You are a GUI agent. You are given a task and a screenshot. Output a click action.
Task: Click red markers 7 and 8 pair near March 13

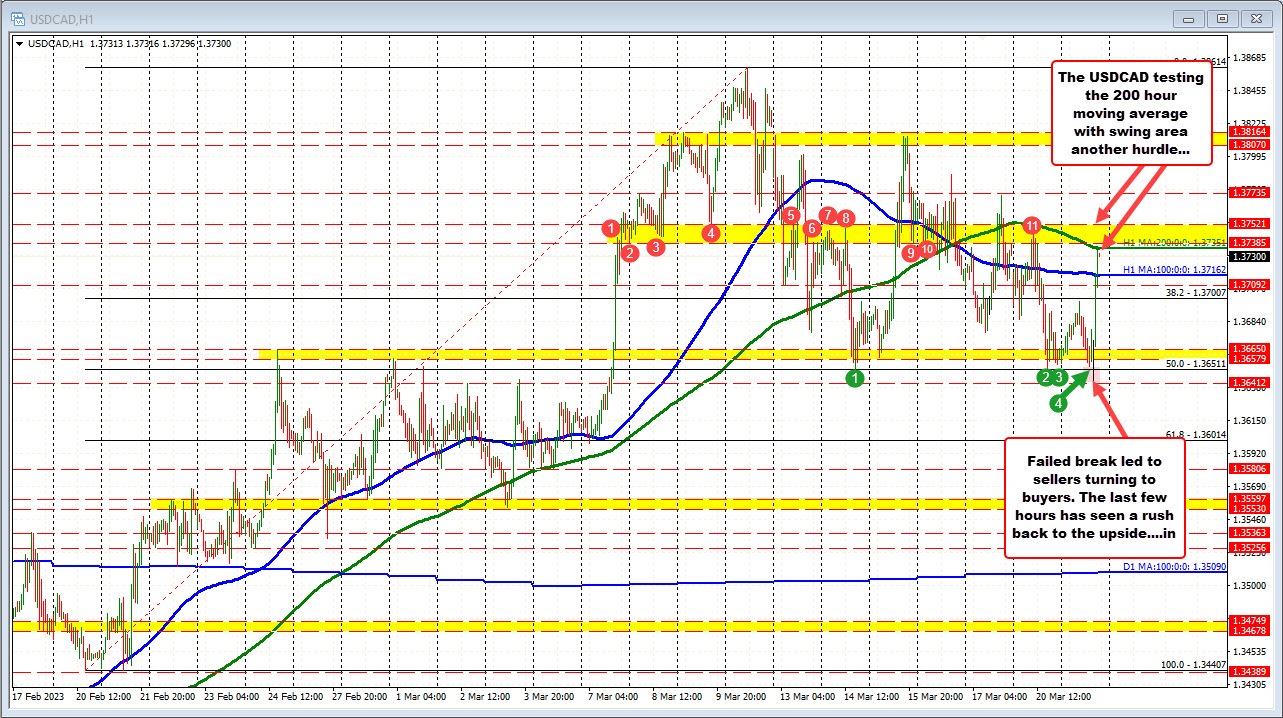[835, 216]
